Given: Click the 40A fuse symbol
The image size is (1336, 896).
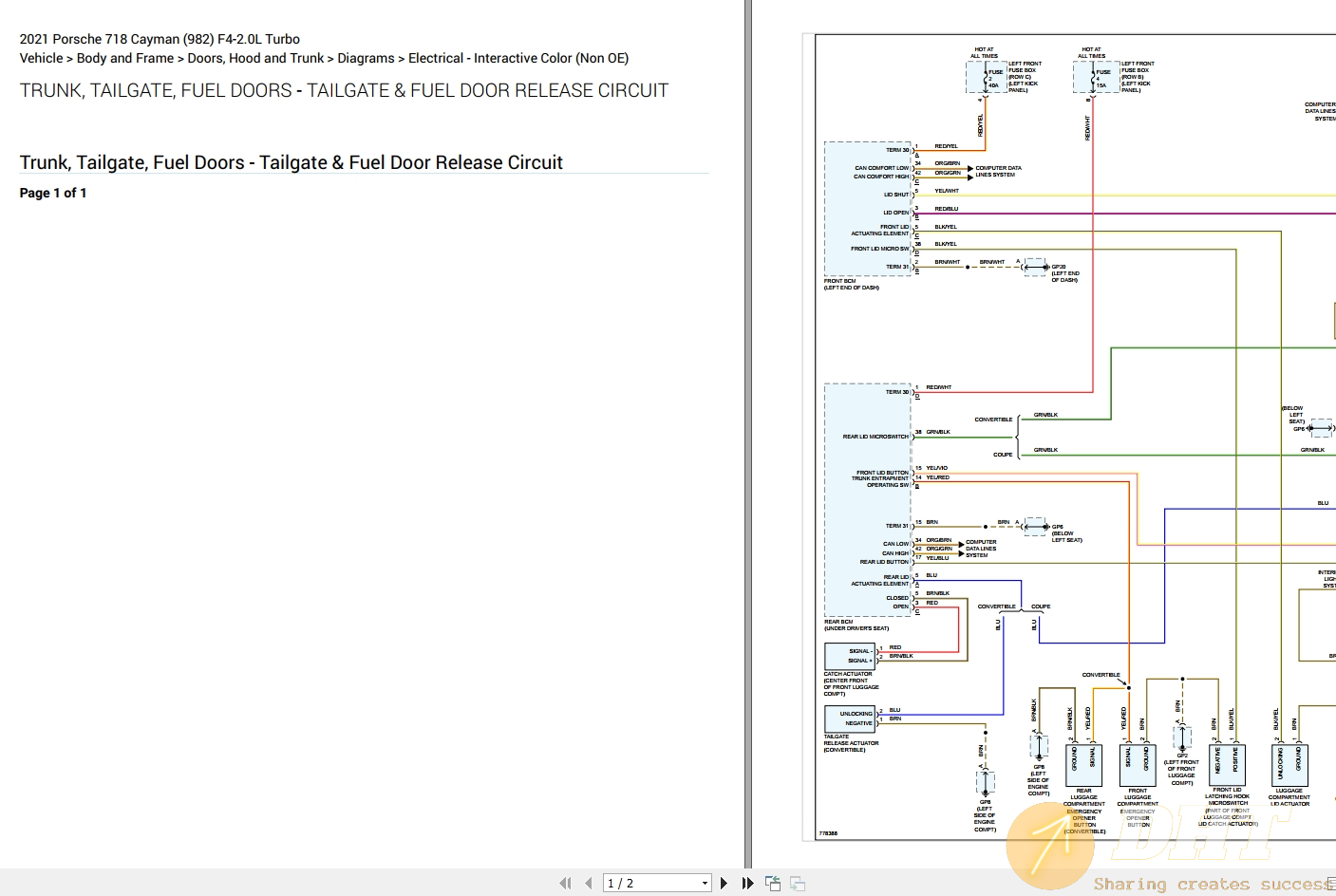Looking at the screenshot, I should tap(988, 79).
